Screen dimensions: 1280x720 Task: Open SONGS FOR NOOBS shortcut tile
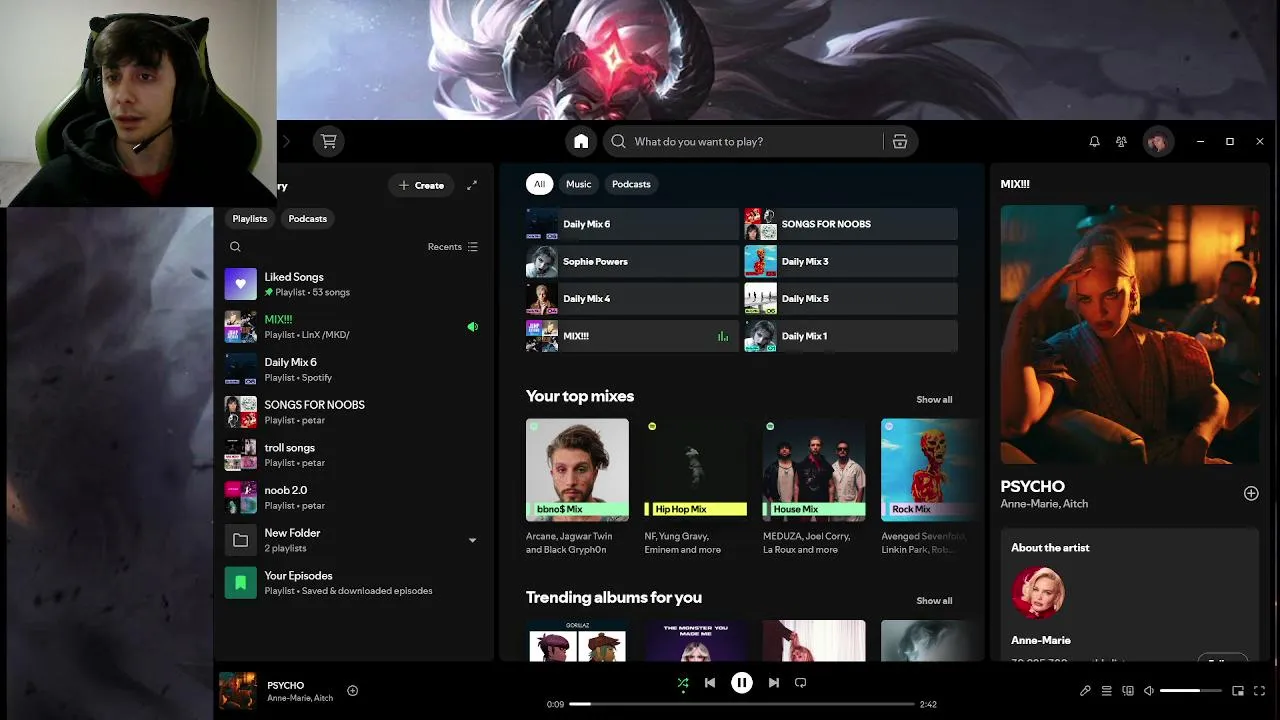(851, 224)
